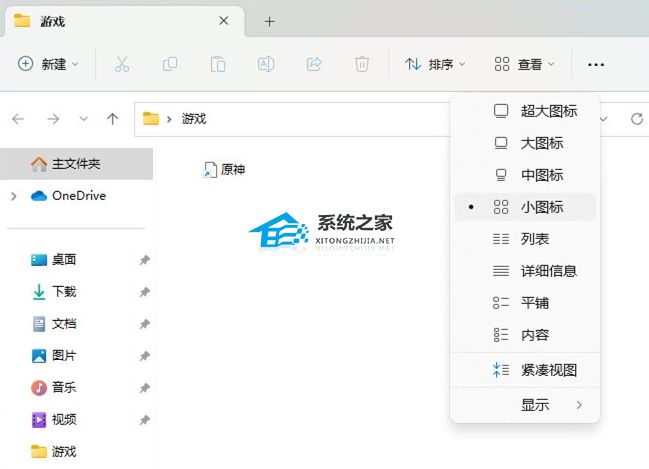This screenshot has width=649, height=469.
Task: Open 下载 folder in sidebar
Action: point(63,292)
